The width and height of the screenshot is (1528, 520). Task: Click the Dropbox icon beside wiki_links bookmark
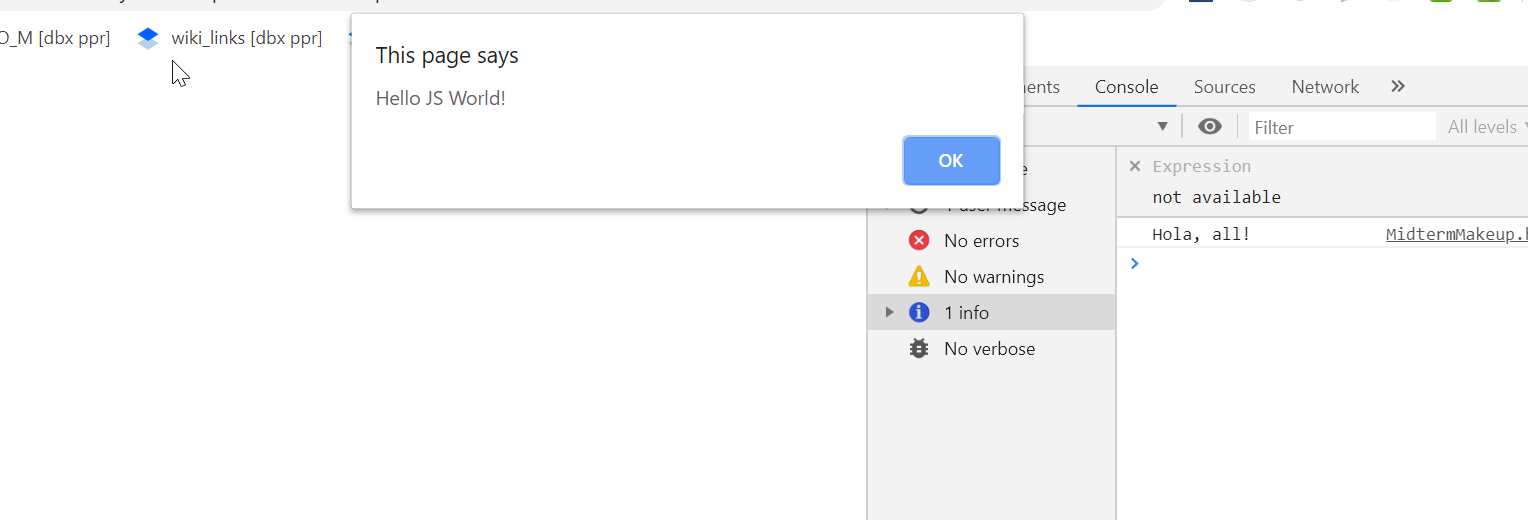(148, 38)
